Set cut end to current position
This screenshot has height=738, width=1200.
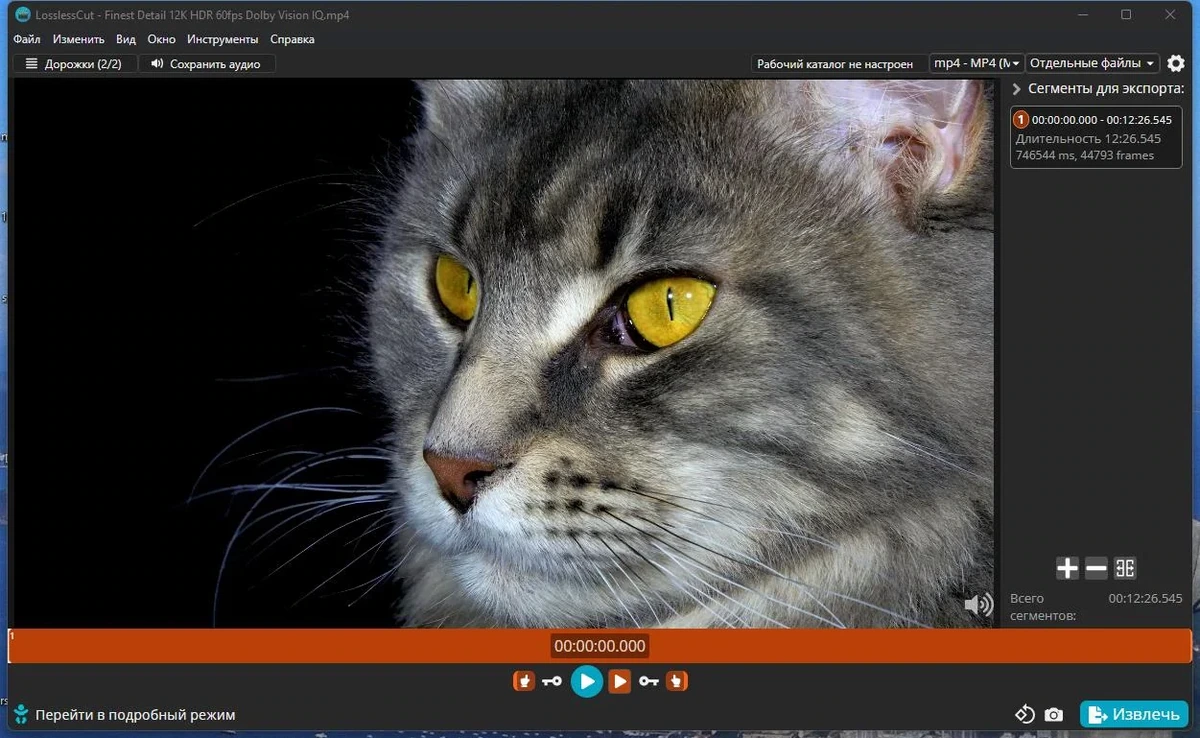(x=677, y=681)
